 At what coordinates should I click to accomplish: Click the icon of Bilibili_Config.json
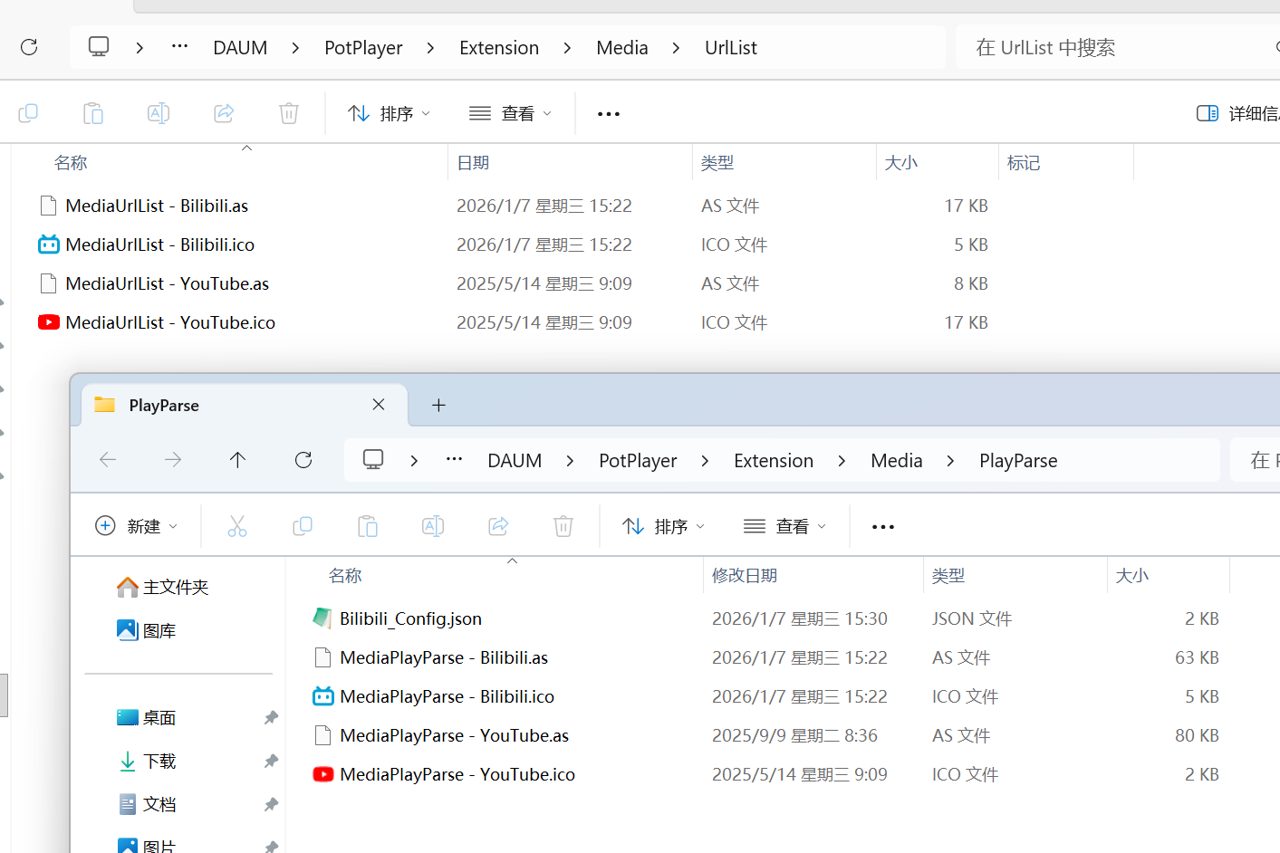[322, 618]
